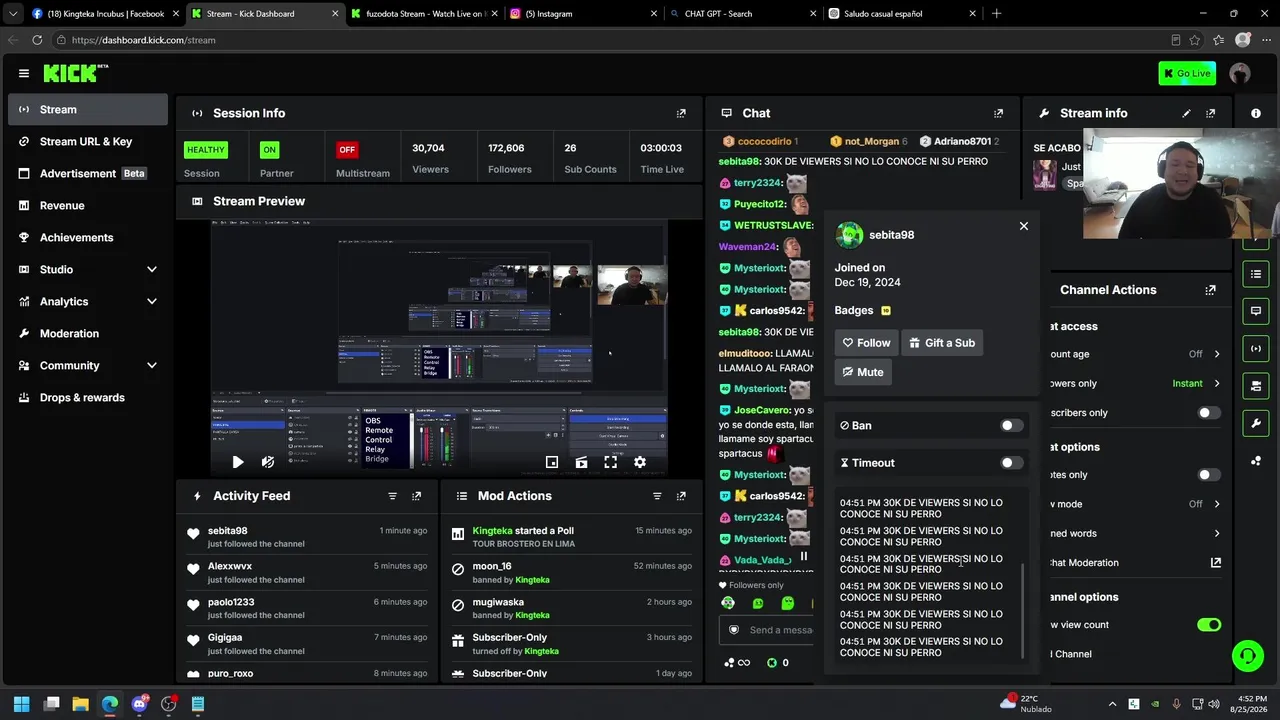
Task: Open the user avatar menu at top right
Action: coord(1240,73)
